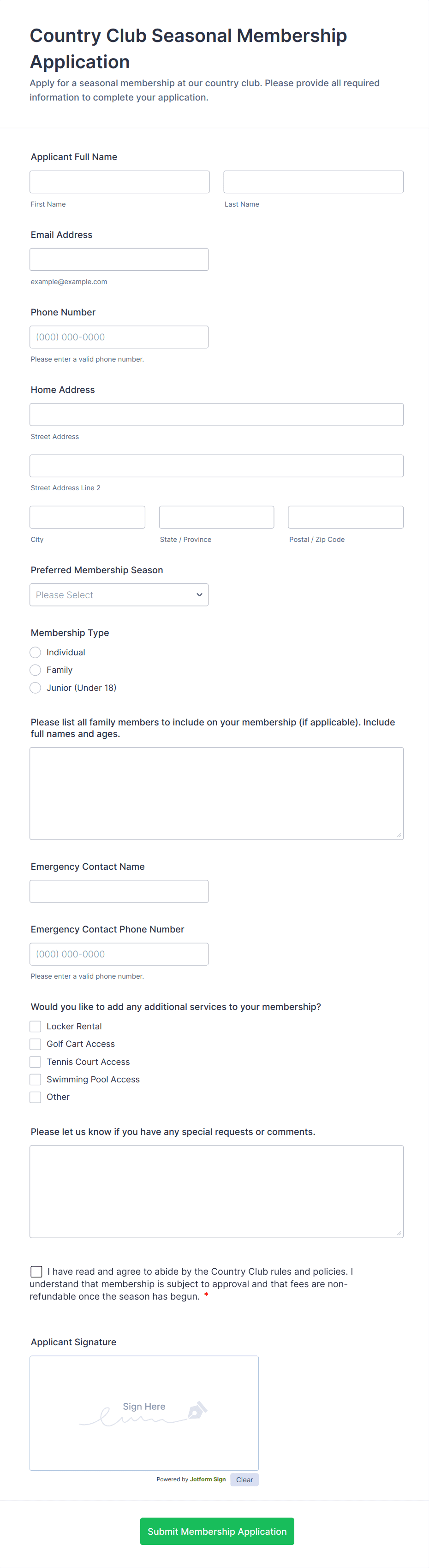Click the Postal / Zip Code field
Screen dimensions: 429x1568
(x=345, y=517)
